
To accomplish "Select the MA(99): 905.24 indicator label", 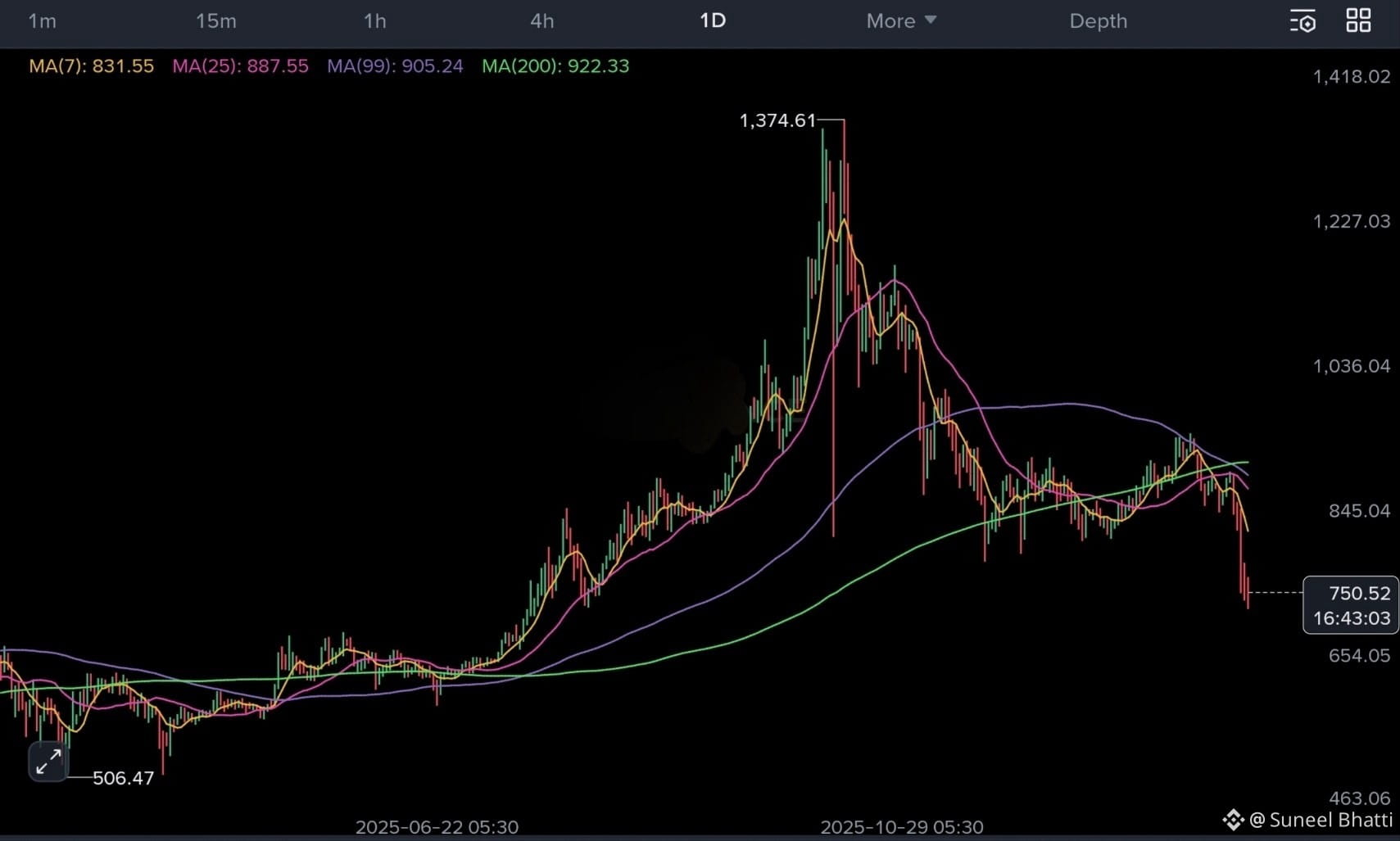I will pos(395,66).
